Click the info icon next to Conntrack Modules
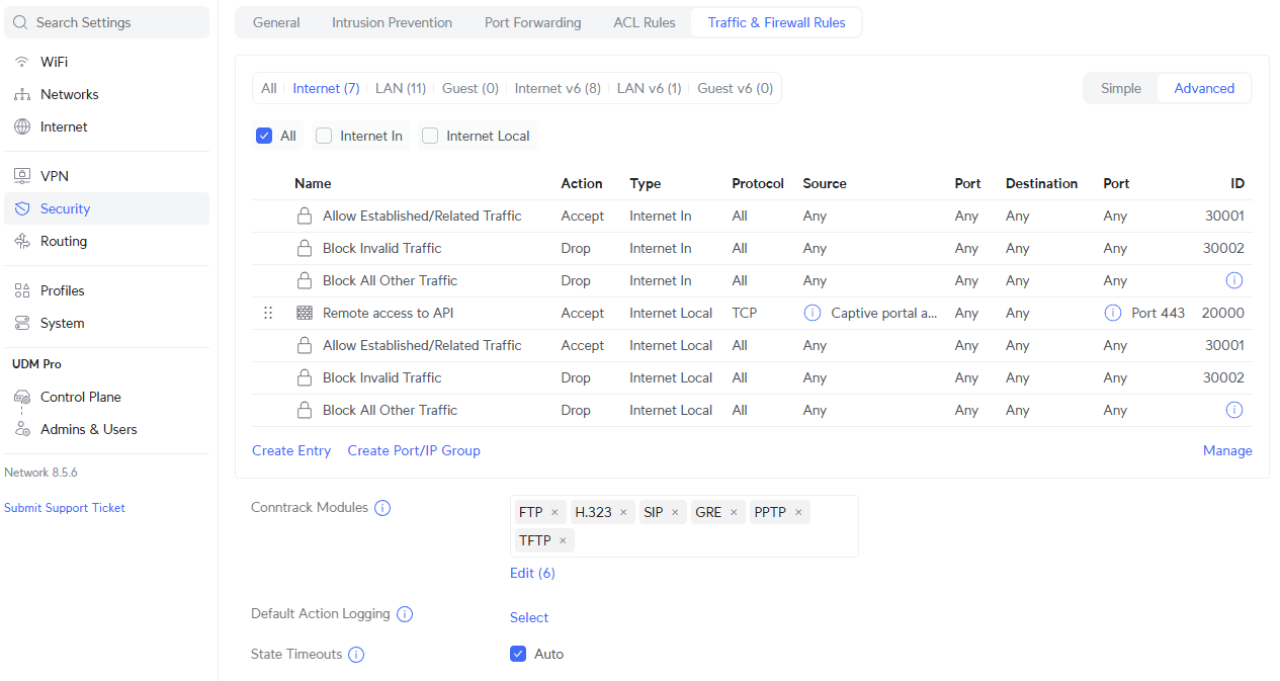This screenshot has height=681, width=1280. coord(382,508)
